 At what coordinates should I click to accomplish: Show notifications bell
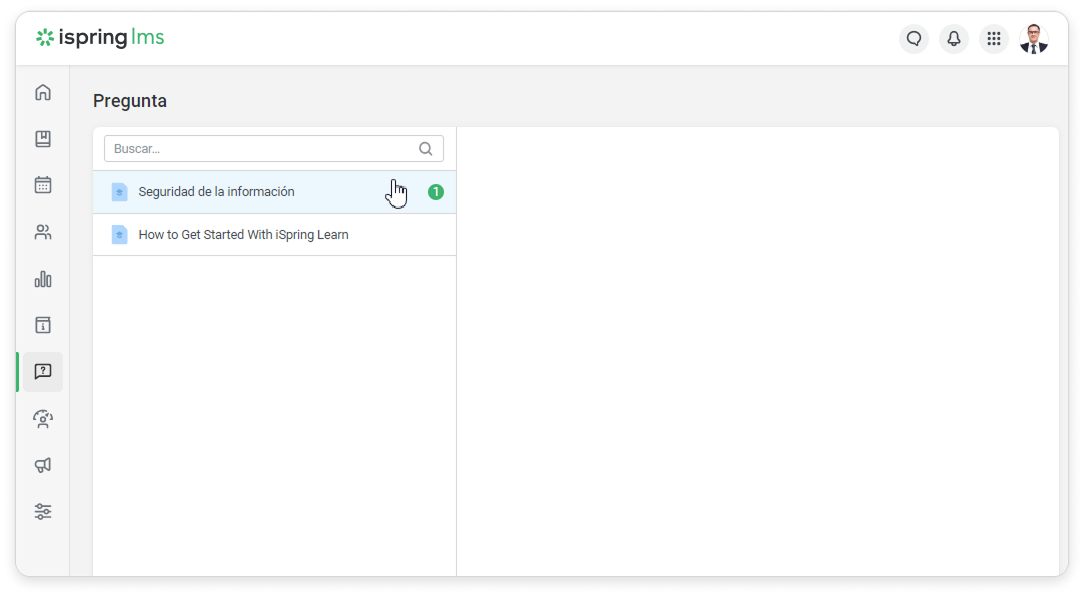(953, 39)
